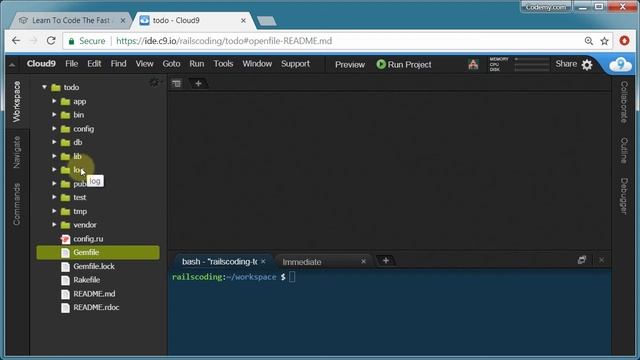640x360 pixels.
Task: Switch to the bash terminal tab
Action: [x=220, y=262]
